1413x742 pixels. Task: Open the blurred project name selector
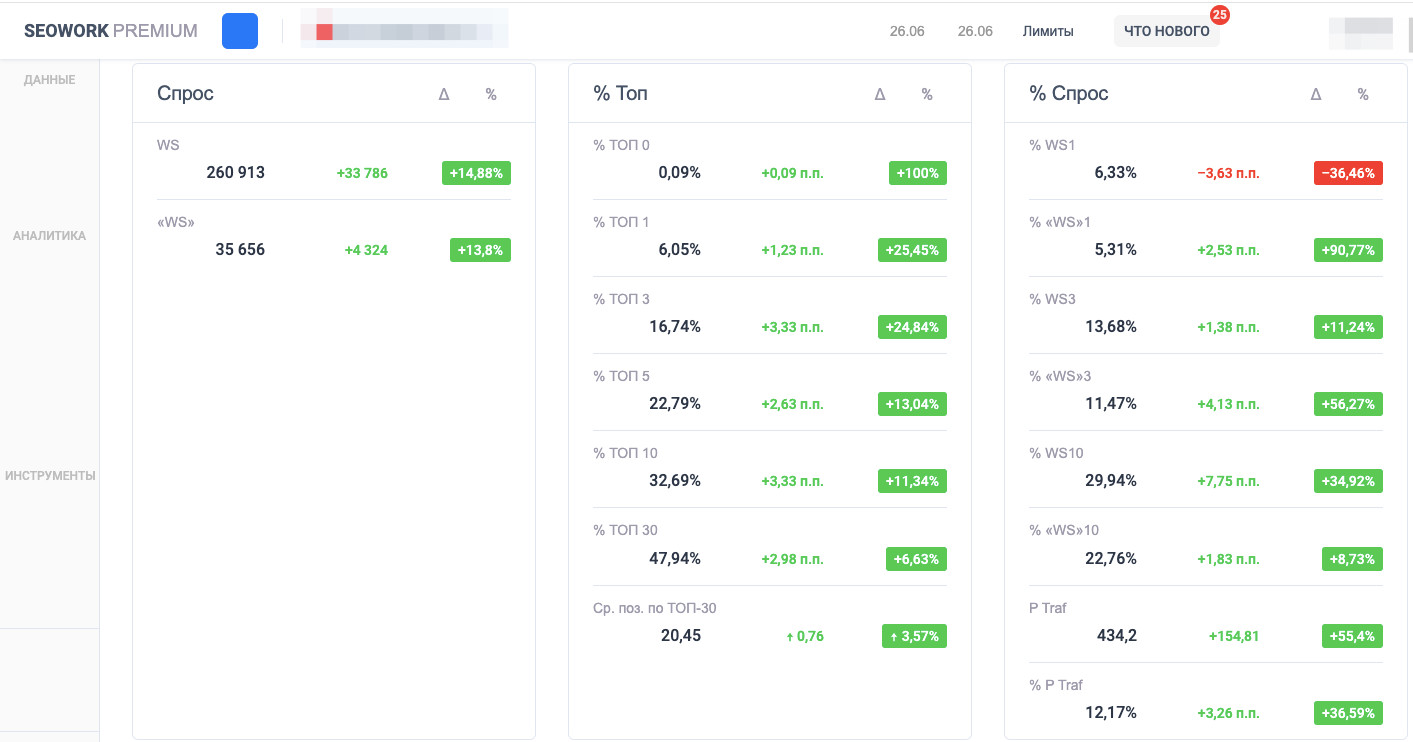(404, 31)
